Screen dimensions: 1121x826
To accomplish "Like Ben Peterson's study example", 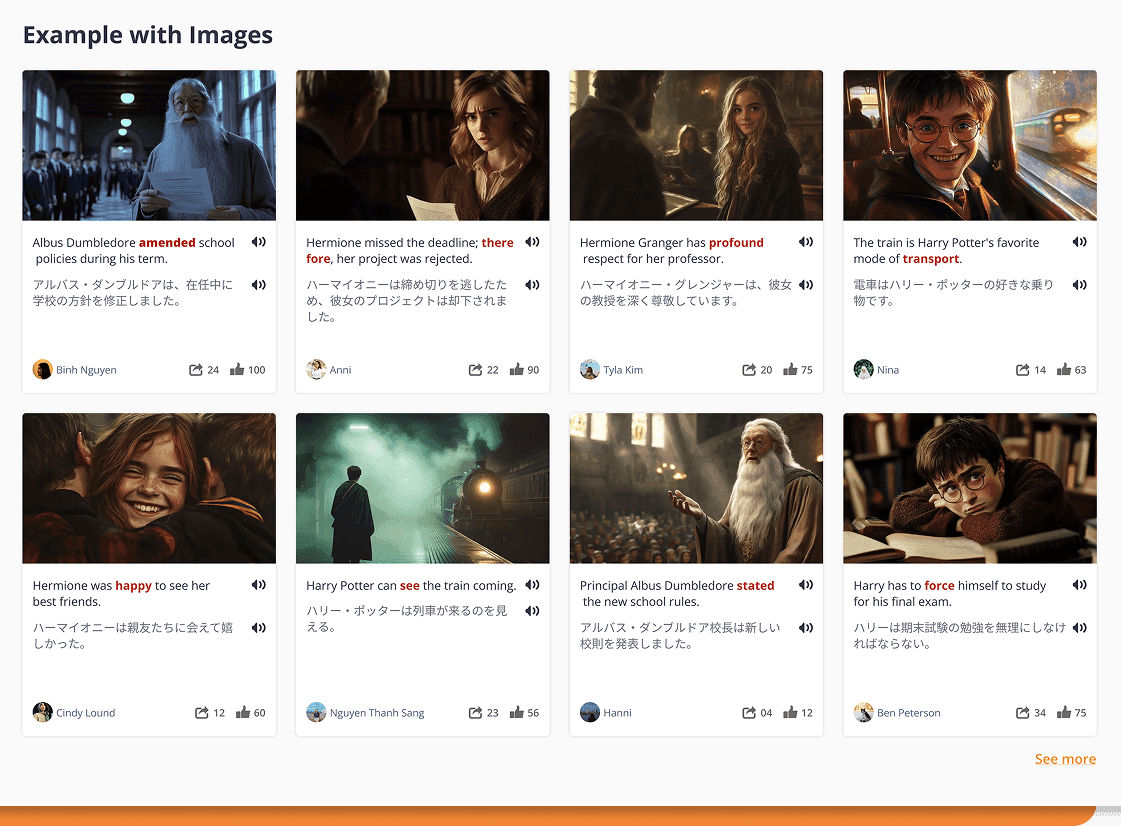I will 1064,713.
